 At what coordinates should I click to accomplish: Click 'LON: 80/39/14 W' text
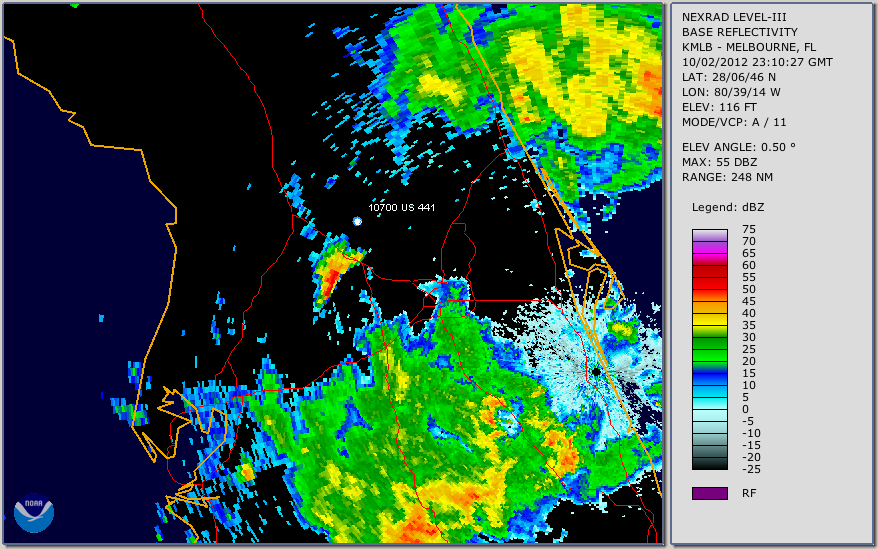(x=731, y=92)
